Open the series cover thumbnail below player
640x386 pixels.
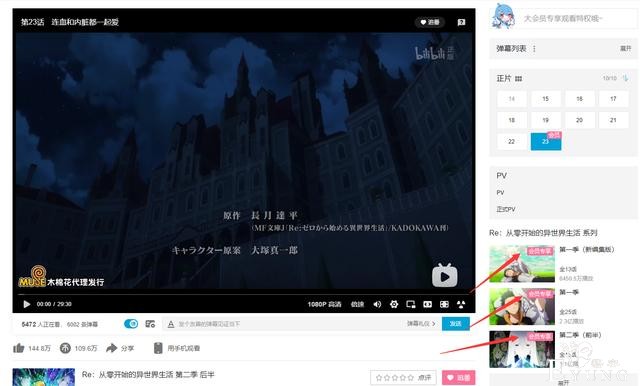coord(44,377)
